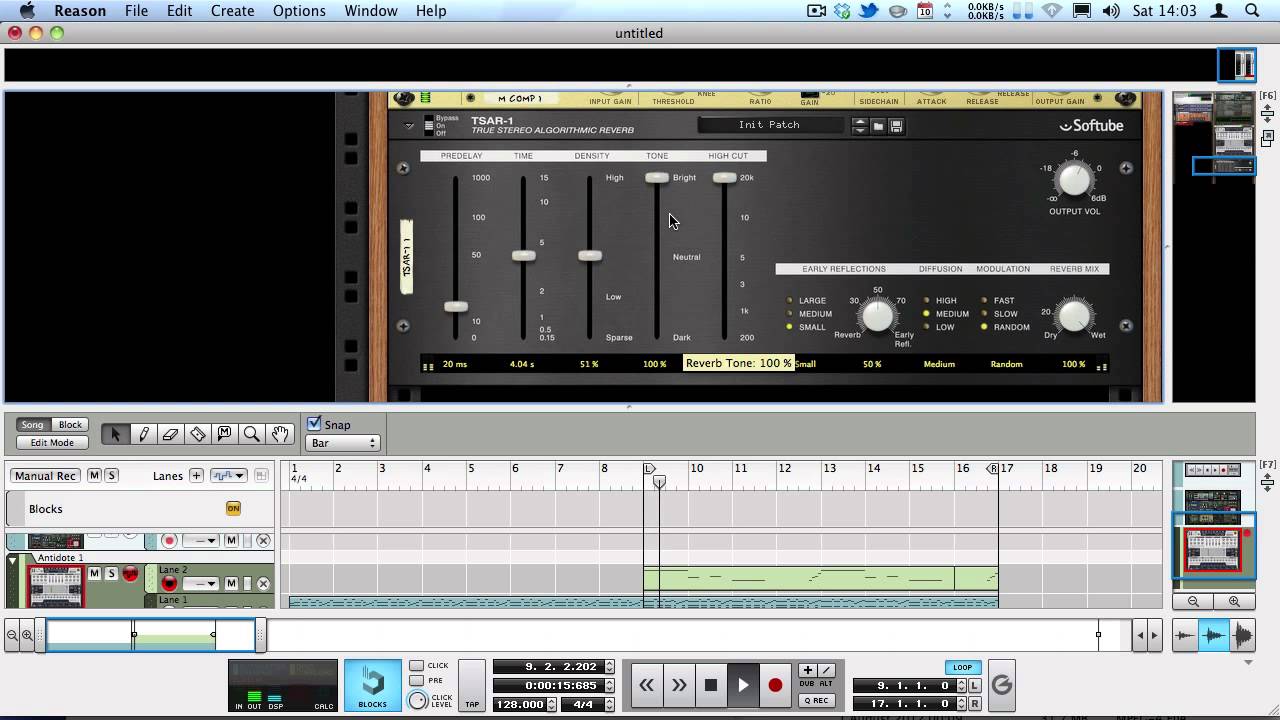Open the Init Patch name display

pos(770,125)
